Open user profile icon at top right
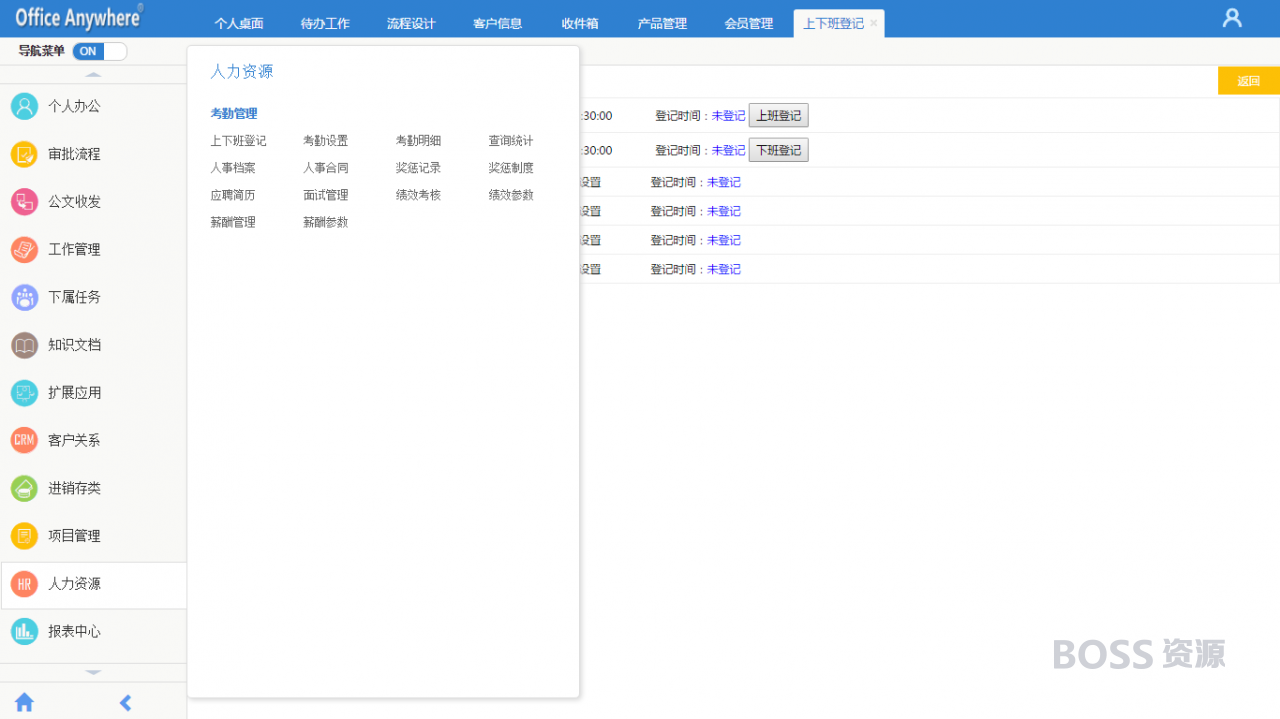The height and width of the screenshot is (719, 1280). [1232, 18]
